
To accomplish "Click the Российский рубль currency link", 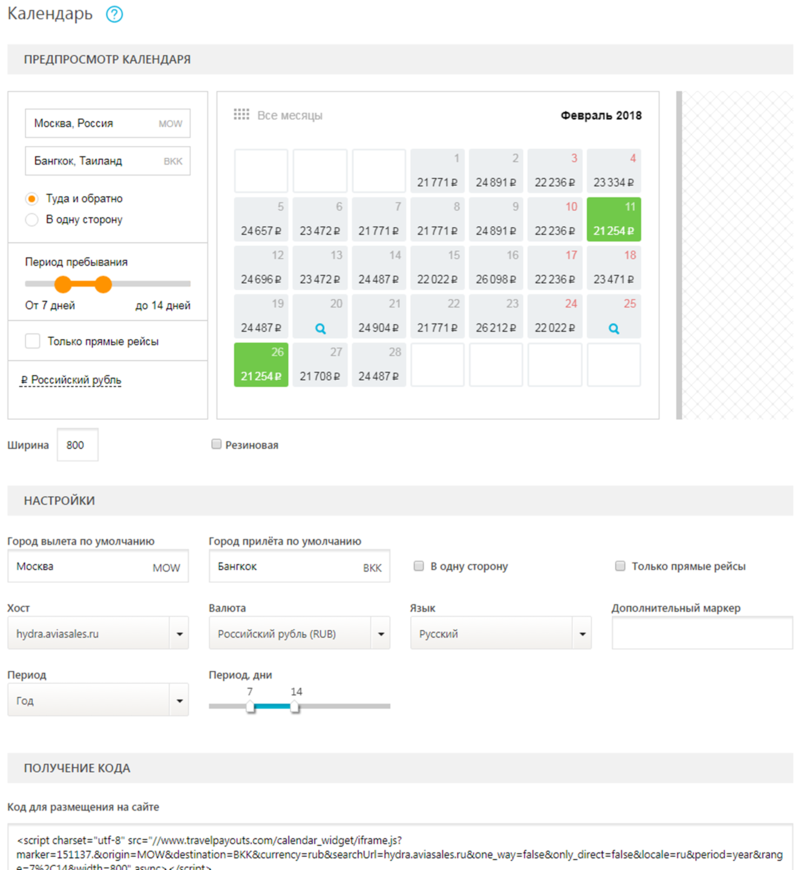I will (71, 380).
